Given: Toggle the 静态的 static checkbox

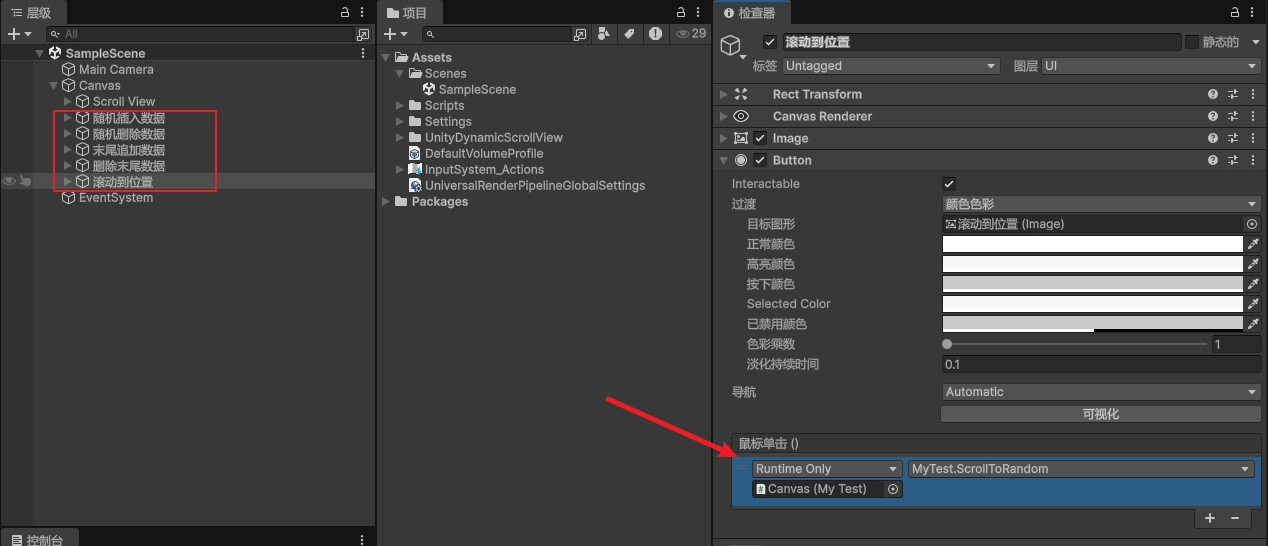Looking at the screenshot, I should pos(1191,42).
